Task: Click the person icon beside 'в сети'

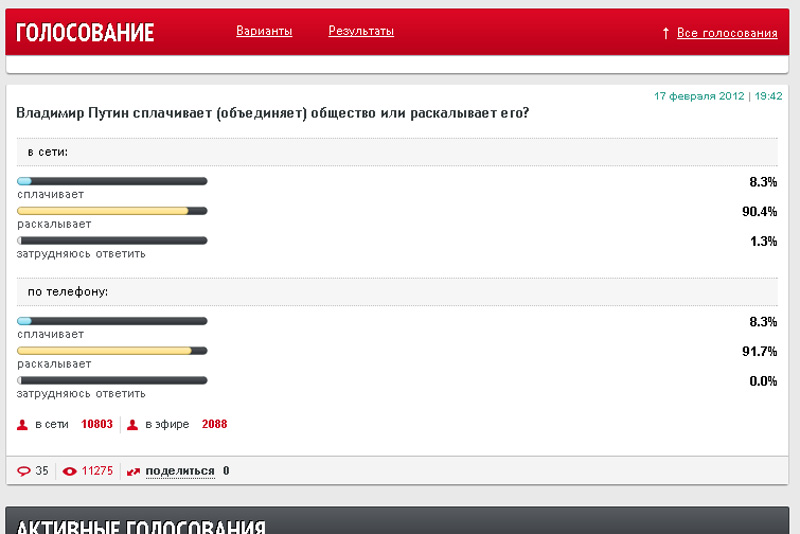Action: pyautogui.click(x=22, y=424)
